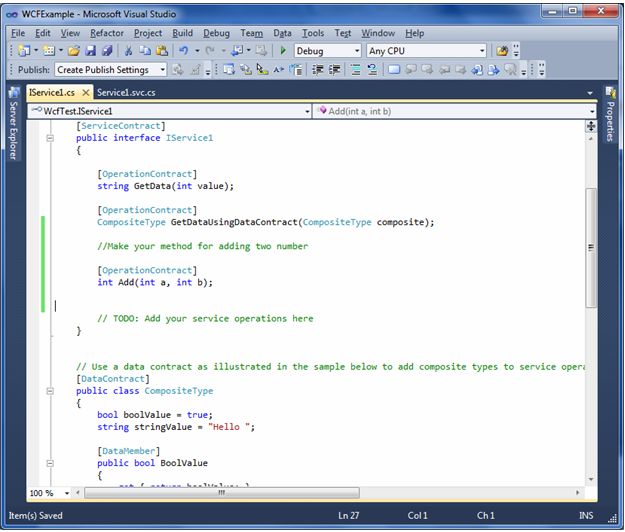Open the Server Explorer side panel
This screenshot has height=532, width=625.
13,128
